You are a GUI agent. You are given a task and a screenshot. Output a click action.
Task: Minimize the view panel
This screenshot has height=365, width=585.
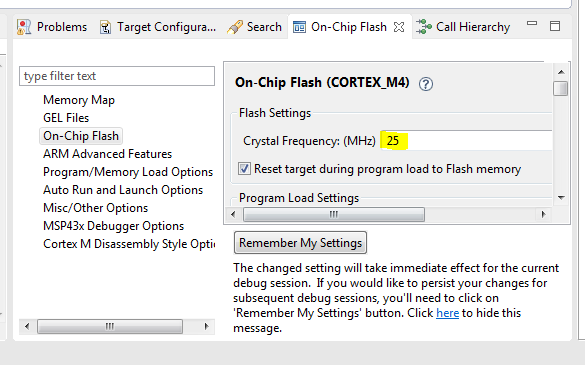coord(532,24)
